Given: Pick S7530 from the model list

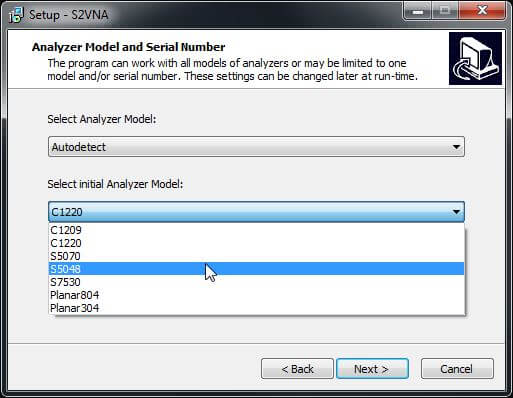Looking at the screenshot, I should [256, 282].
